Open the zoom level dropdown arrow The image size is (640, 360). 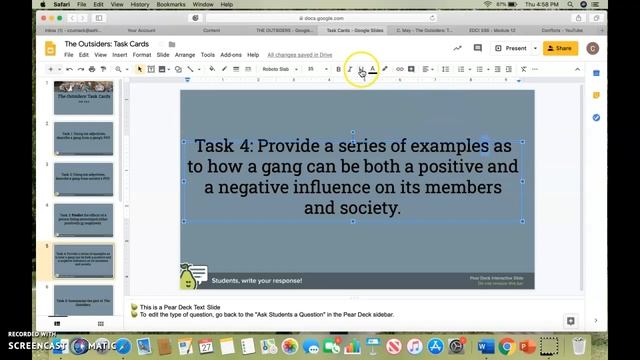pyautogui.click(x=127, y=69)
